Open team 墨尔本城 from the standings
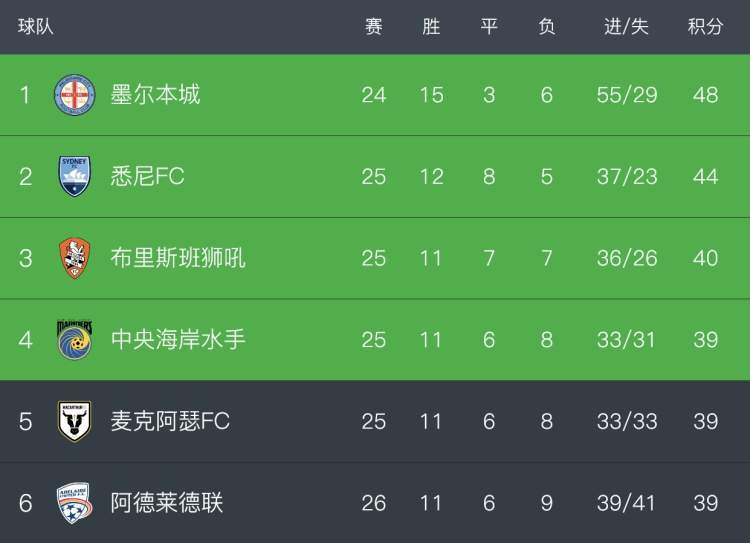Viewport: 750px width, 543px height. [x=155, y=94]
